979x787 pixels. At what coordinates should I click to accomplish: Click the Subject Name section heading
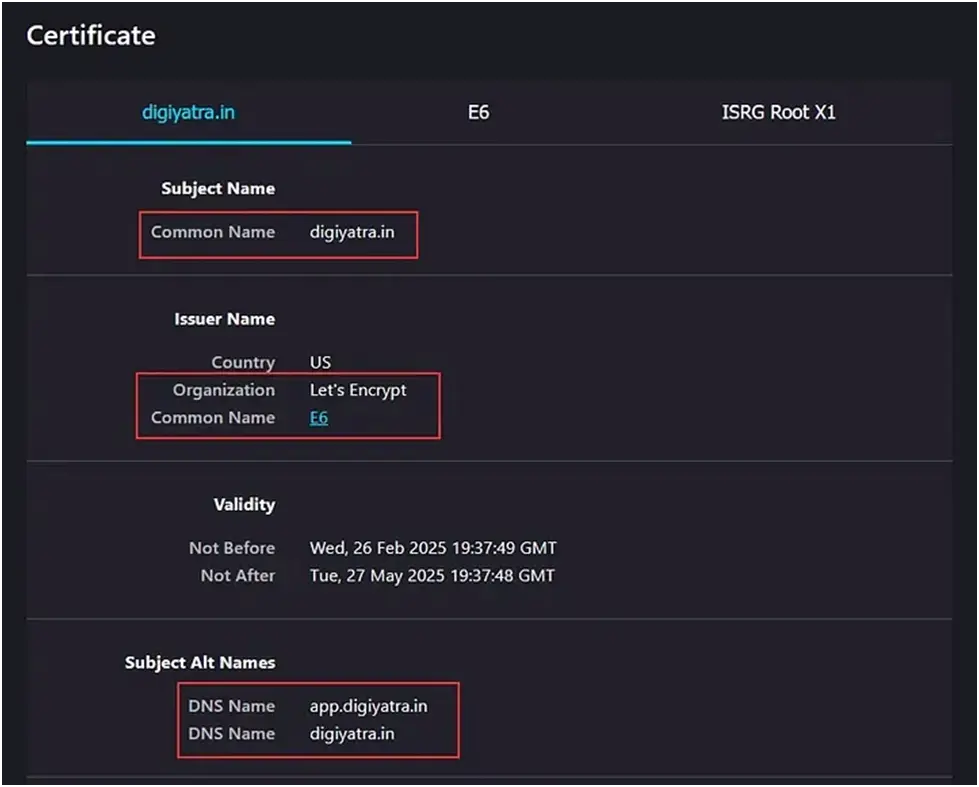pos(217,188)
